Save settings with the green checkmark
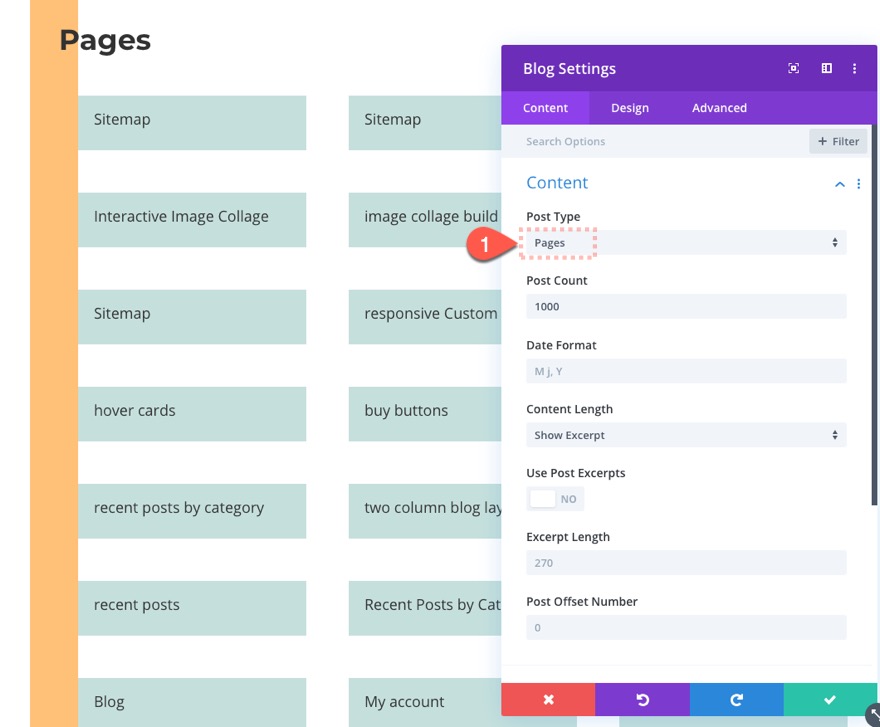The width and height of the screenshot is (880, 727). point(829,700)
